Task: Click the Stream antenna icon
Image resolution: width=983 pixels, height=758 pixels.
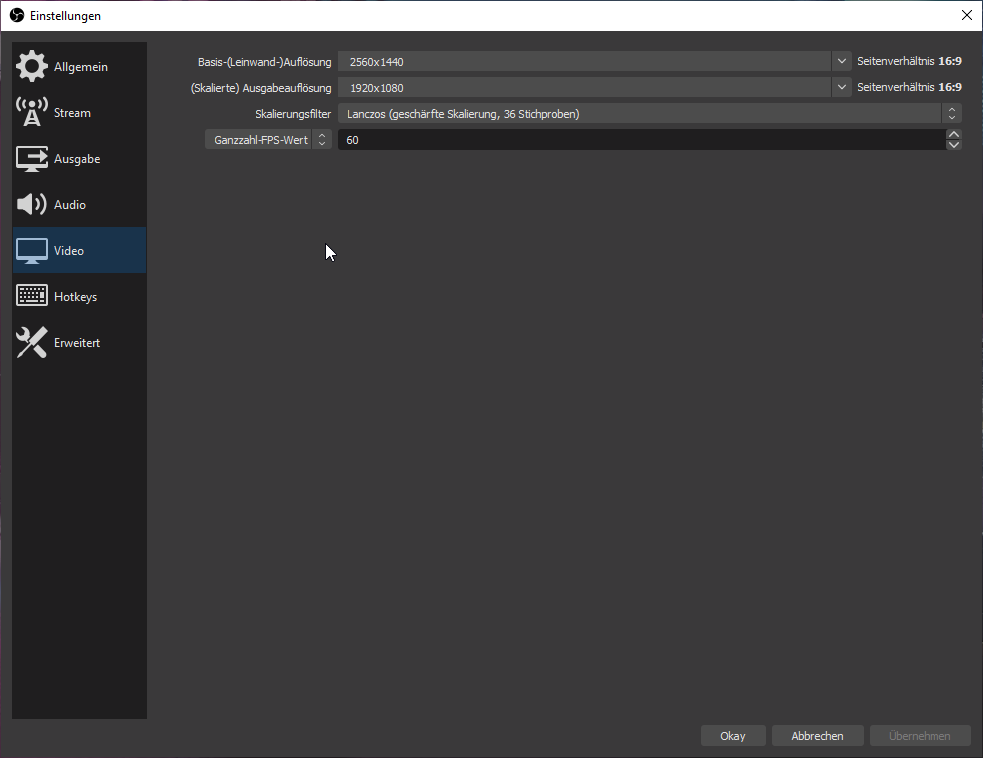Action: [x=31, y=112]
